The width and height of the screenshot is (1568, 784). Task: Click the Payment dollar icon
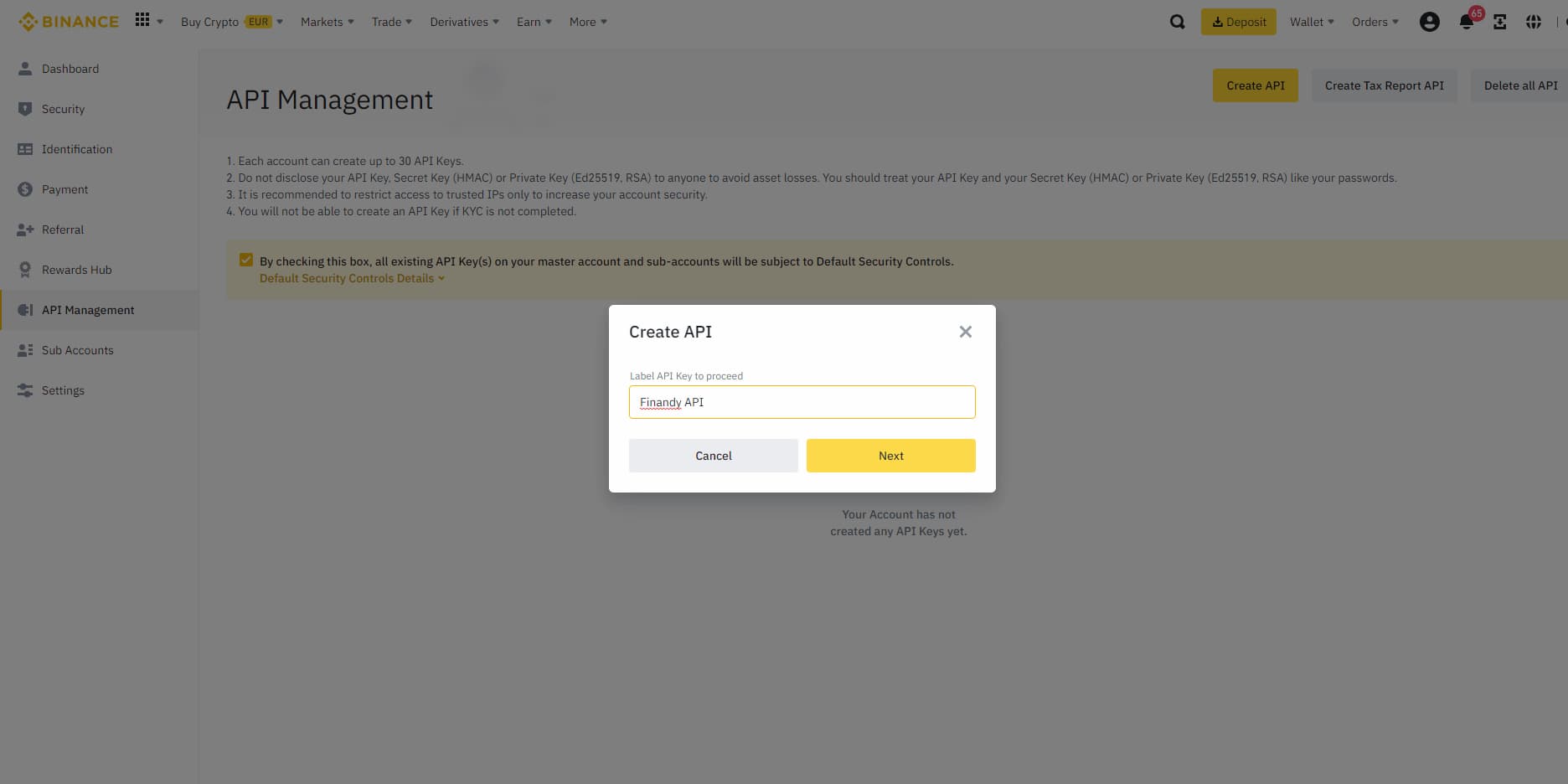click(x=25, y=189)
